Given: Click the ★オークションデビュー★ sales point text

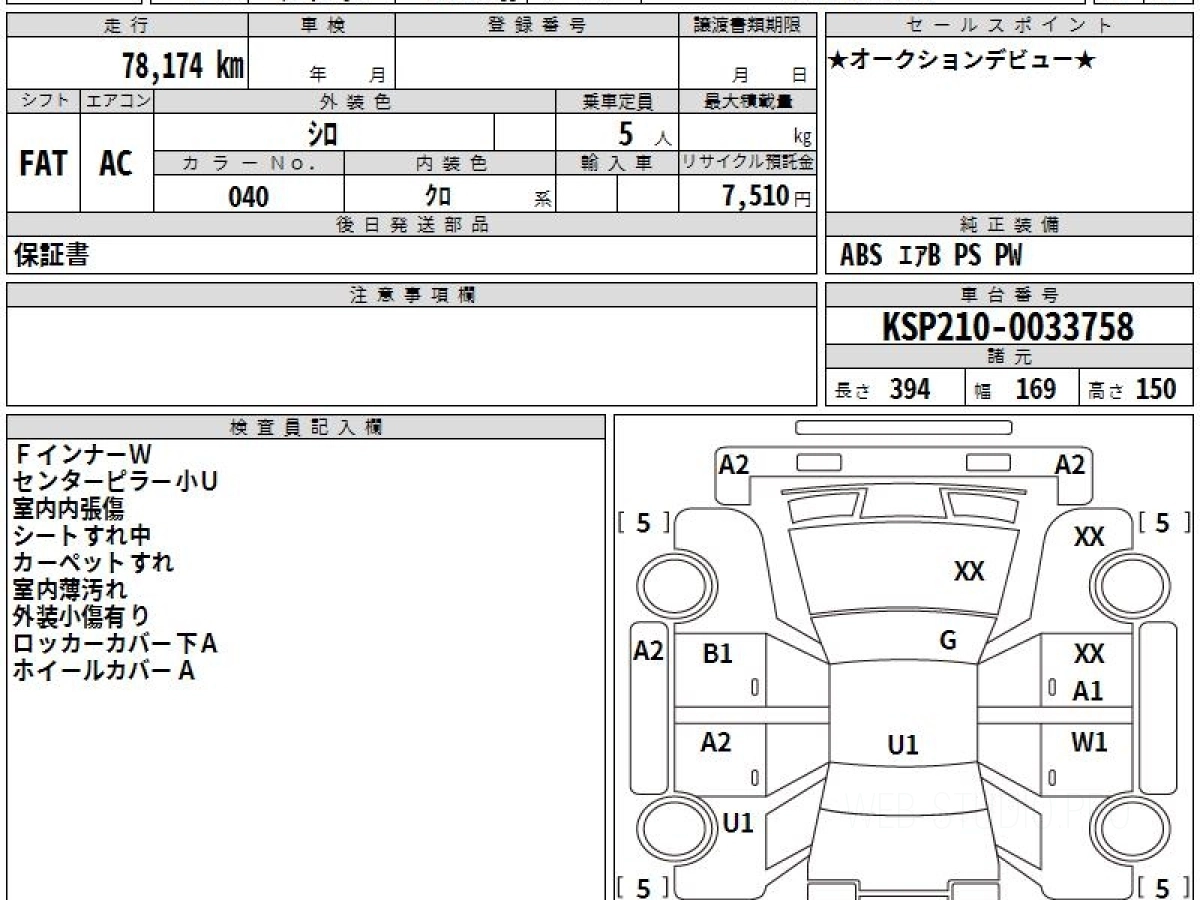Looking at the screenshot, I should click(x=962, y=60).
